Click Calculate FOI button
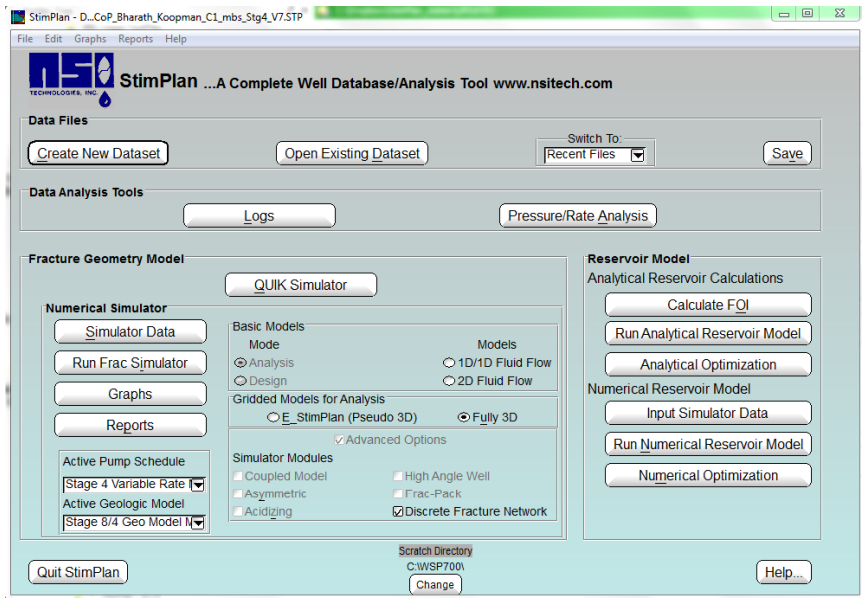 click(x=707, y=305)
